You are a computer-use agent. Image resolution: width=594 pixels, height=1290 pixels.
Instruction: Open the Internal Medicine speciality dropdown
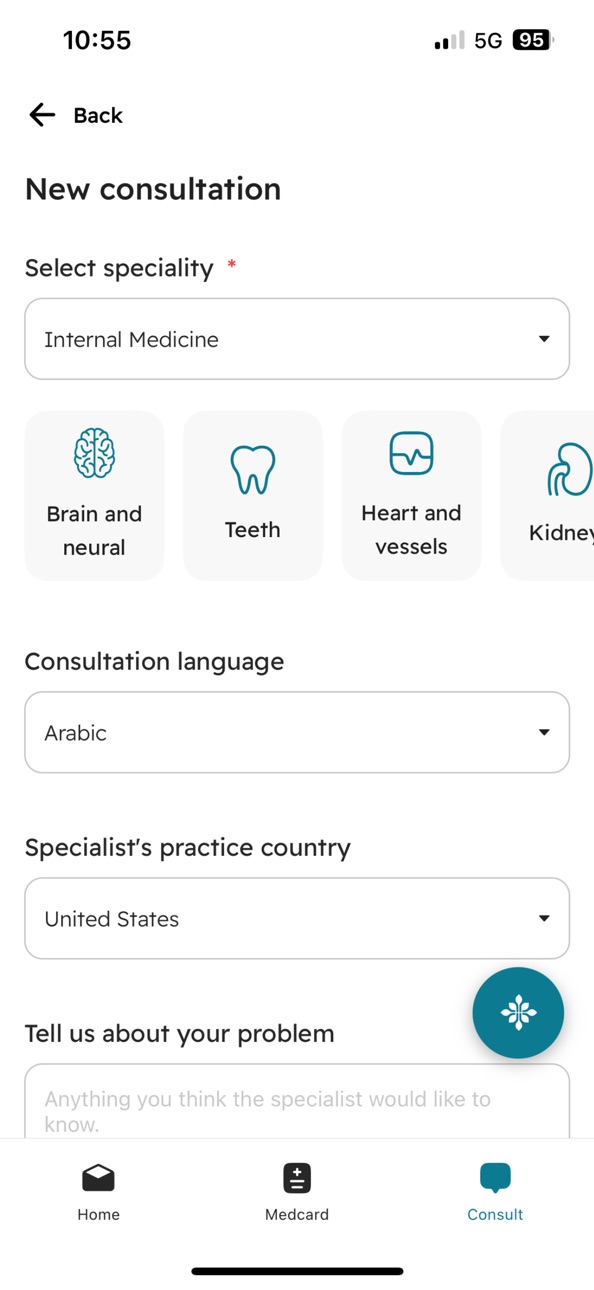pos(297,339)
